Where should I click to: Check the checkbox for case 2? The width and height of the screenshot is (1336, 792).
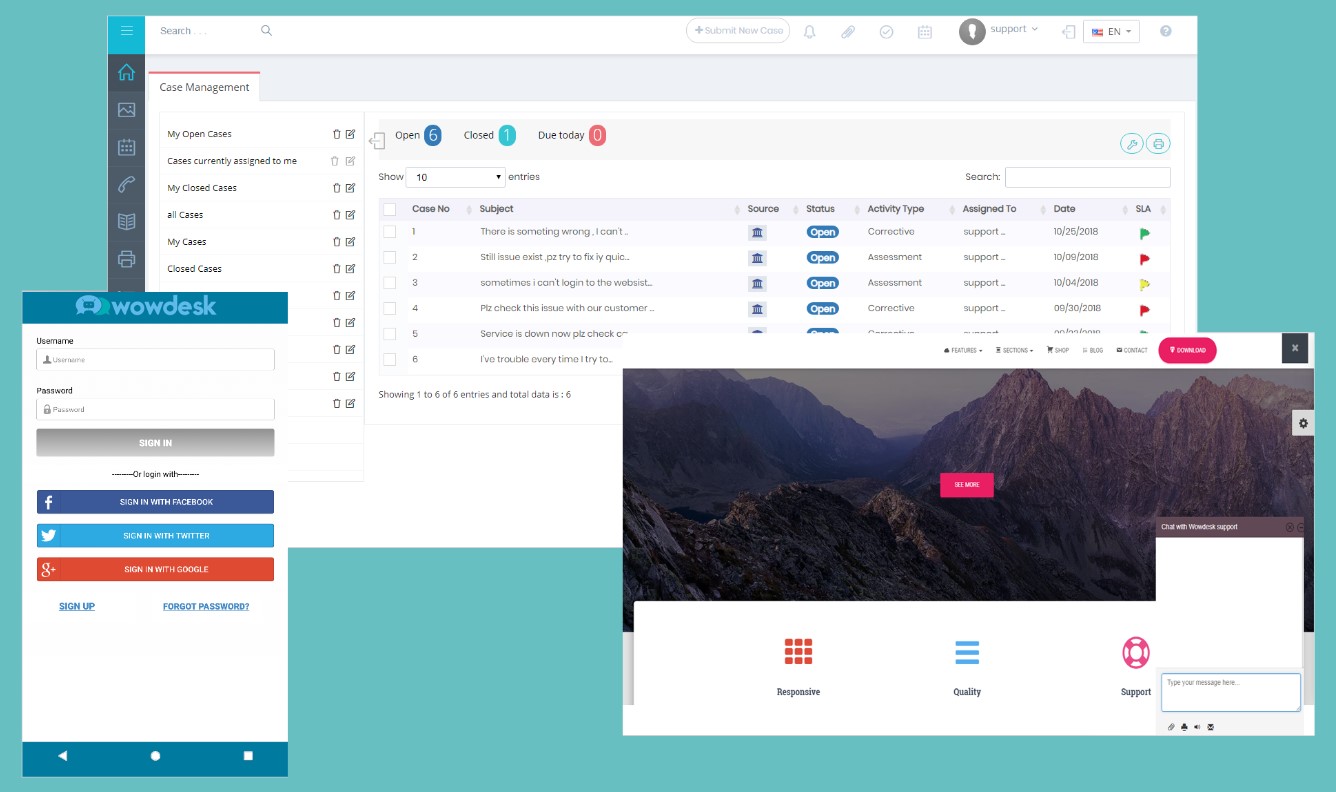click(390, 258)
